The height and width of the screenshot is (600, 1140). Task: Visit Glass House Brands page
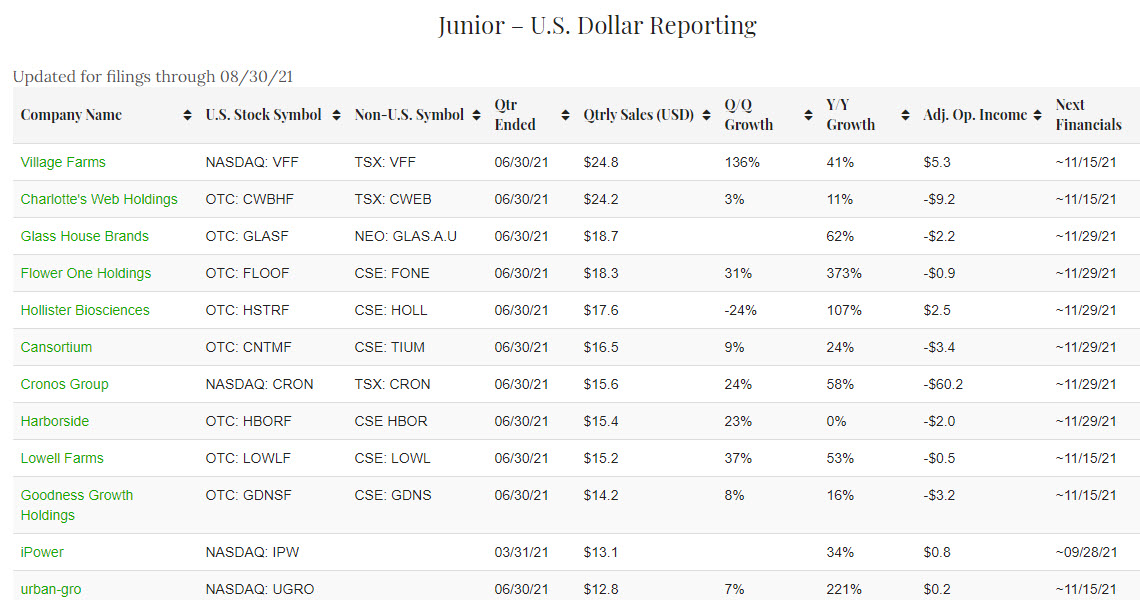coord(84,236)
